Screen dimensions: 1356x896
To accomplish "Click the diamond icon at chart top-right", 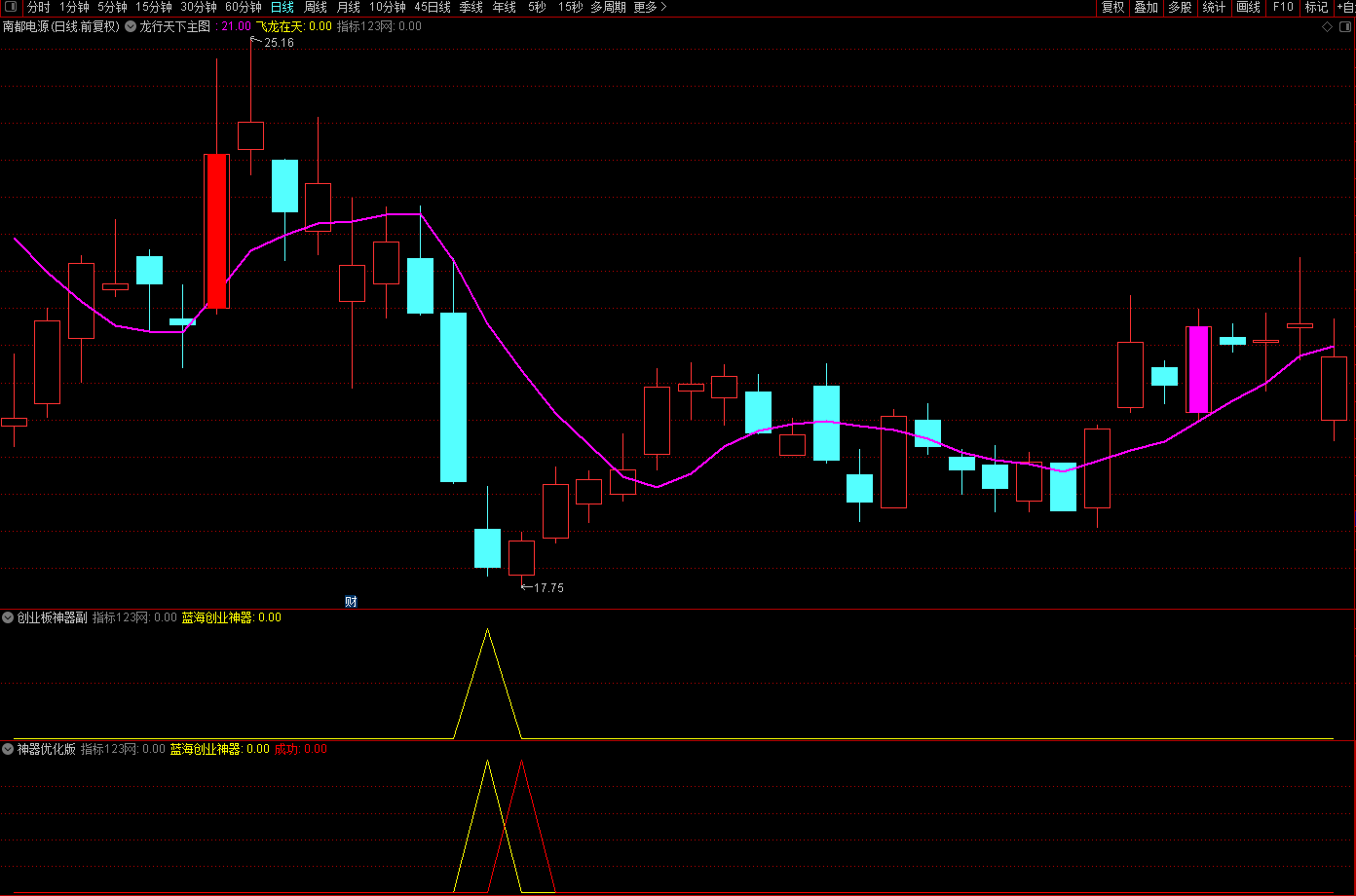I will coord(1327,27).
